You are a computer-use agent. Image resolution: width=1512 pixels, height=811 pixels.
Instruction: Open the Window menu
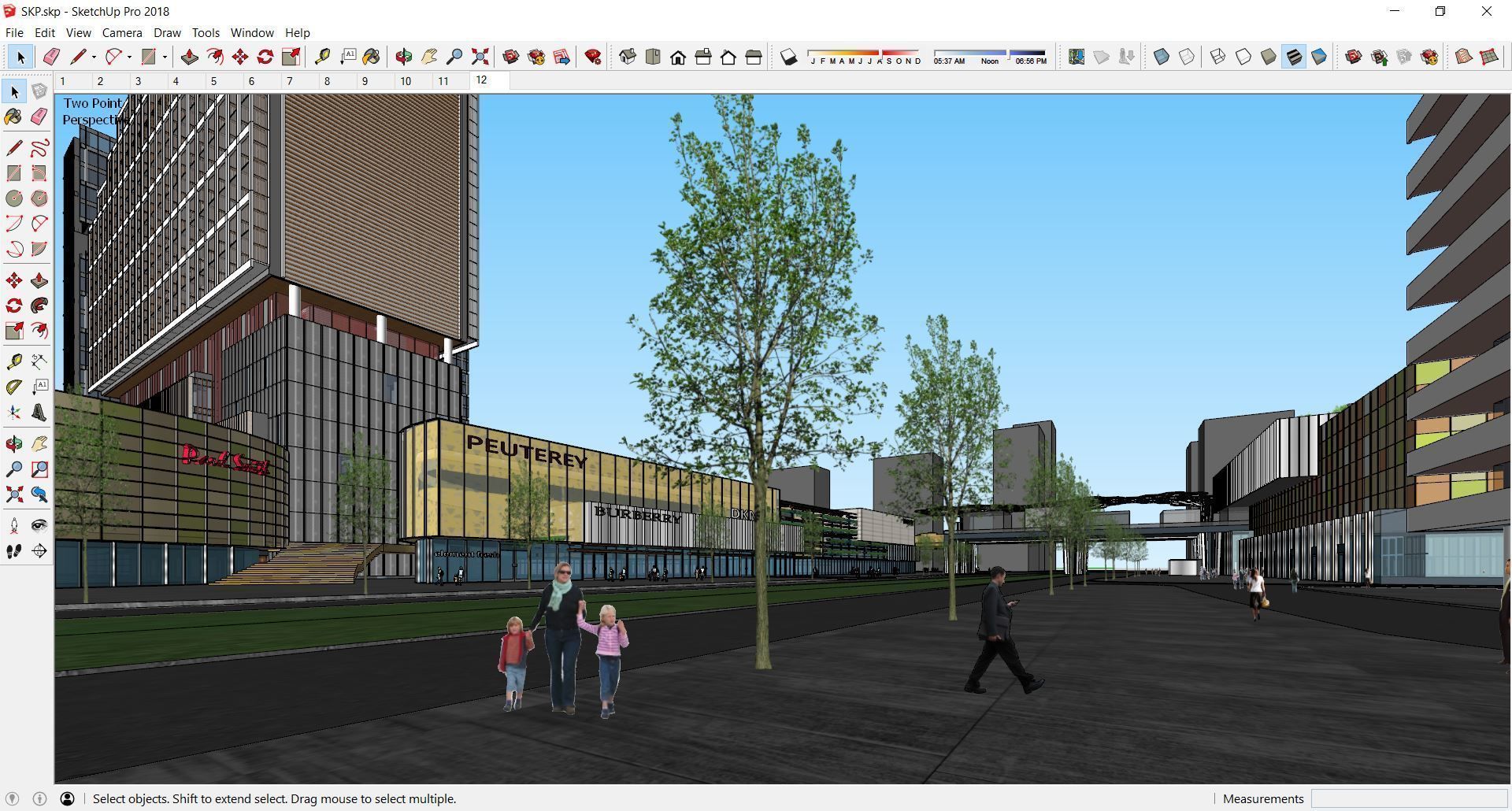tap(252, 33)
